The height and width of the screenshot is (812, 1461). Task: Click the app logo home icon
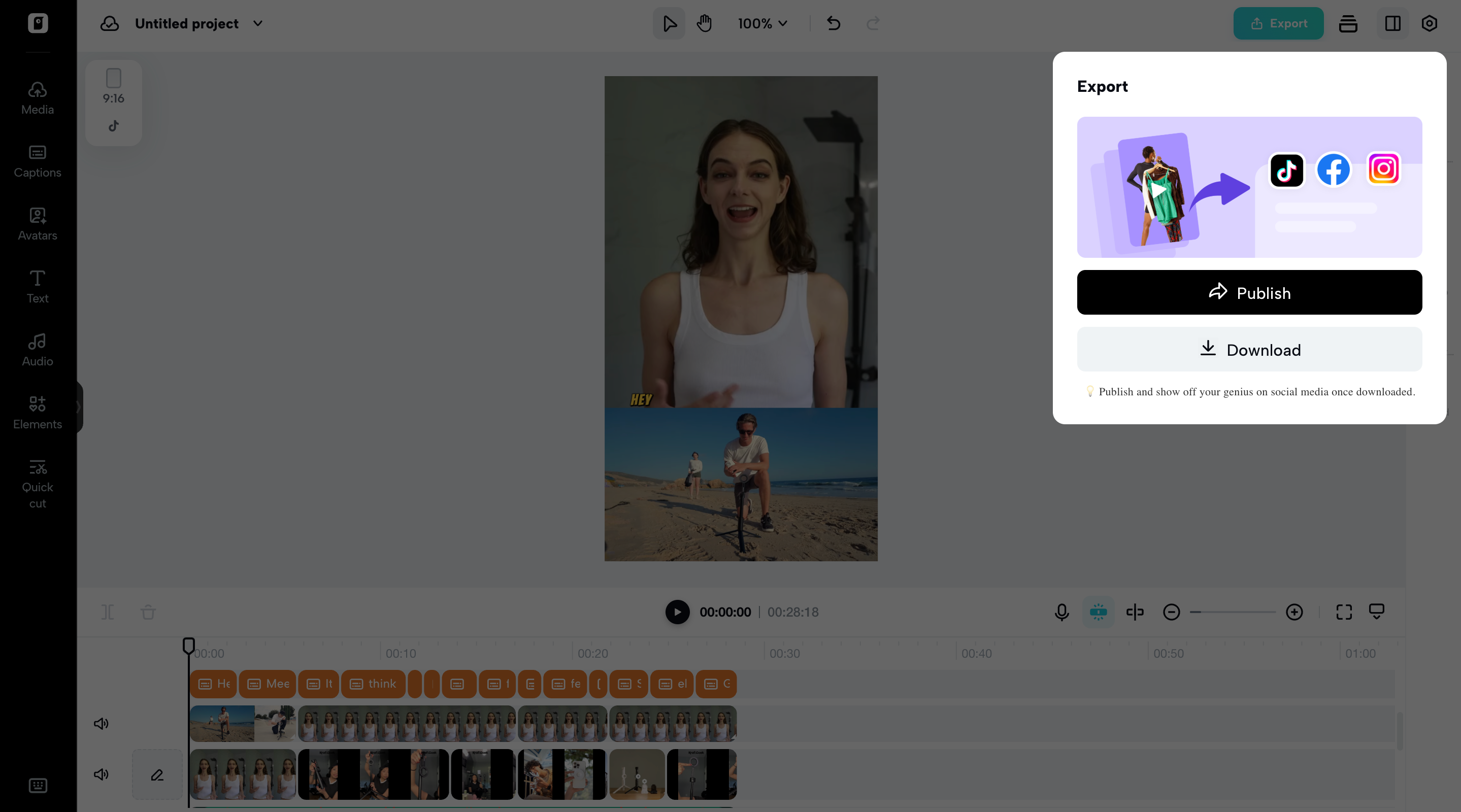38,23
